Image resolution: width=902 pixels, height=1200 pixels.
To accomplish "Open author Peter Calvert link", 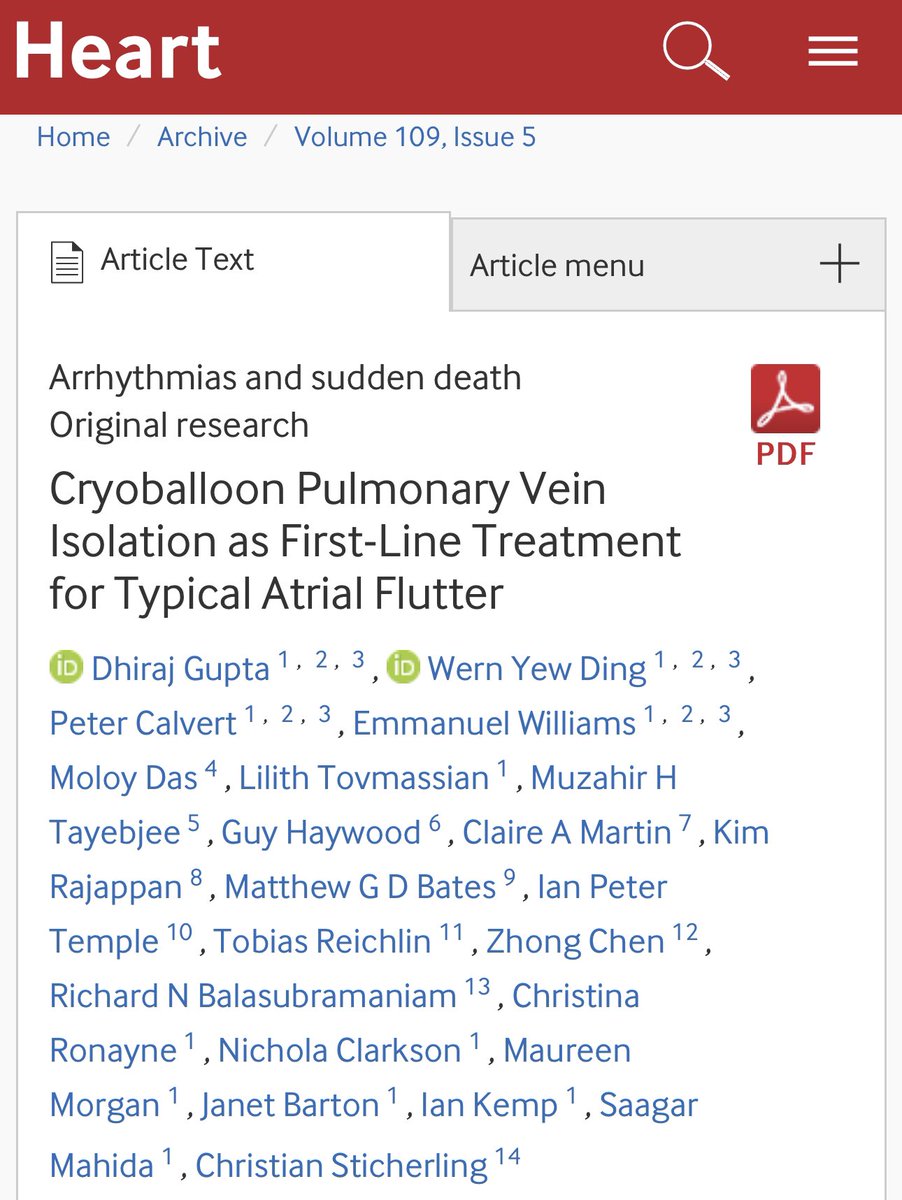I will [x=143, y=723].
